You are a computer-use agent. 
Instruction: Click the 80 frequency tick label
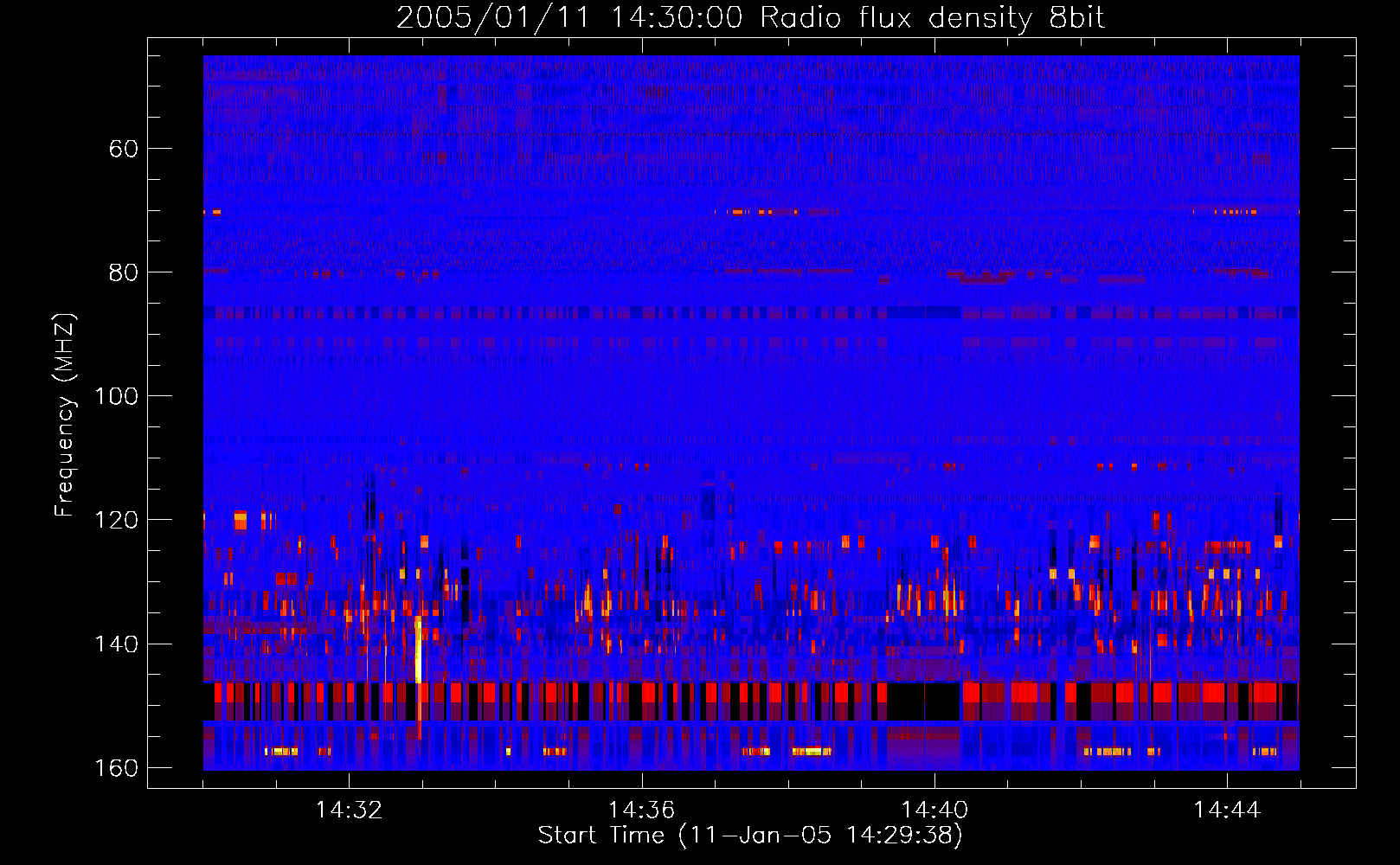pos(124,272)
